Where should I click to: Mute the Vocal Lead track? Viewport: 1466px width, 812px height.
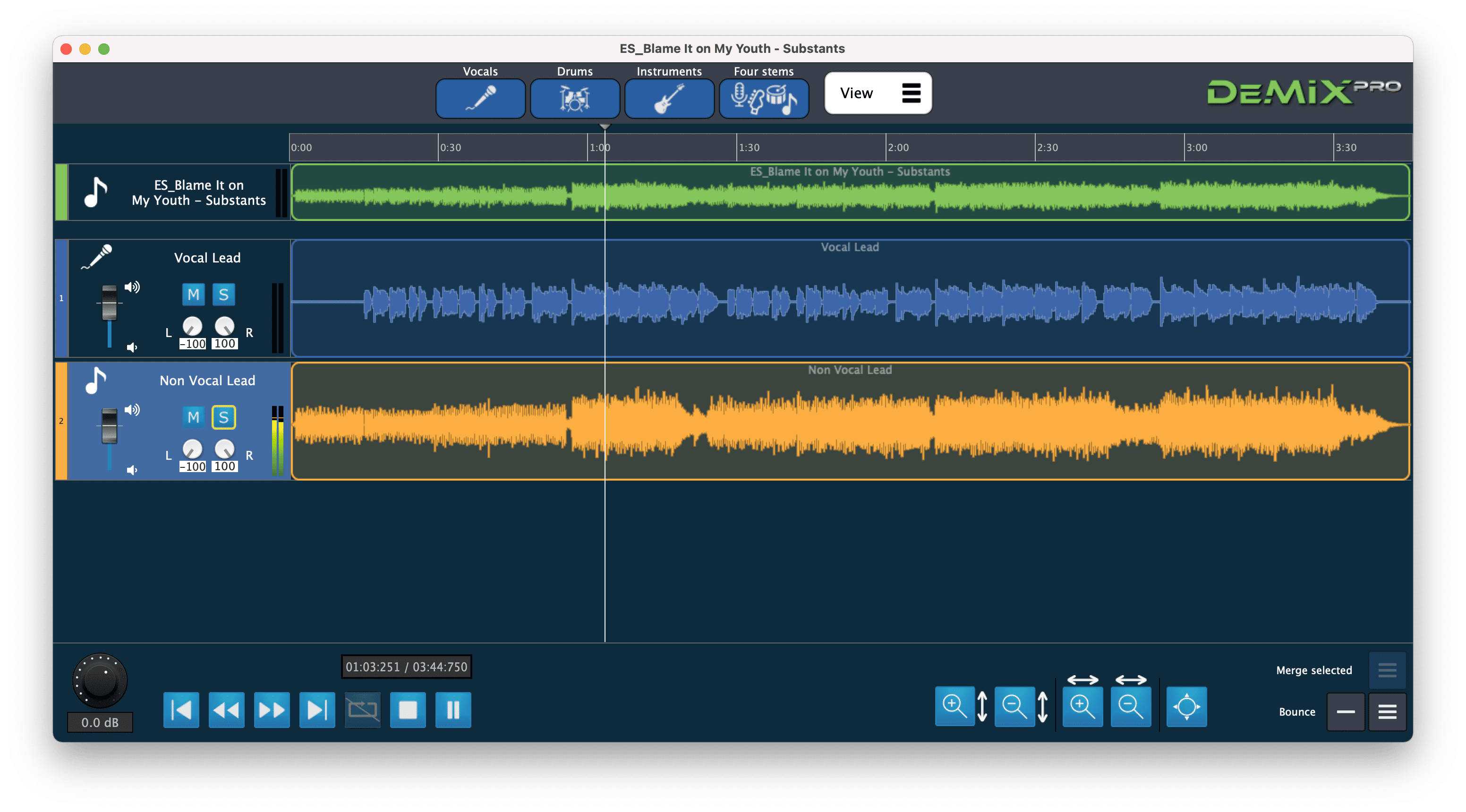[194, 294]
